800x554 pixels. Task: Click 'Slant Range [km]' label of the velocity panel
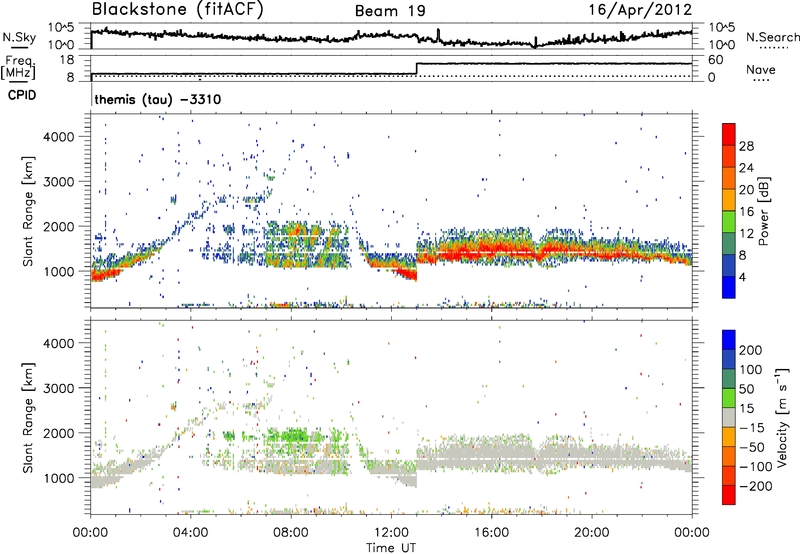28,418
